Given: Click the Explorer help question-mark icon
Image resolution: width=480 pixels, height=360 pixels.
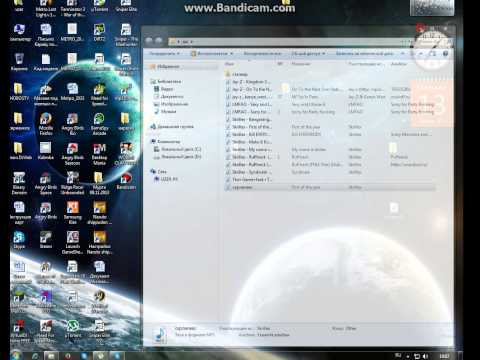Looking at the screenshot, I should [446, 53].
